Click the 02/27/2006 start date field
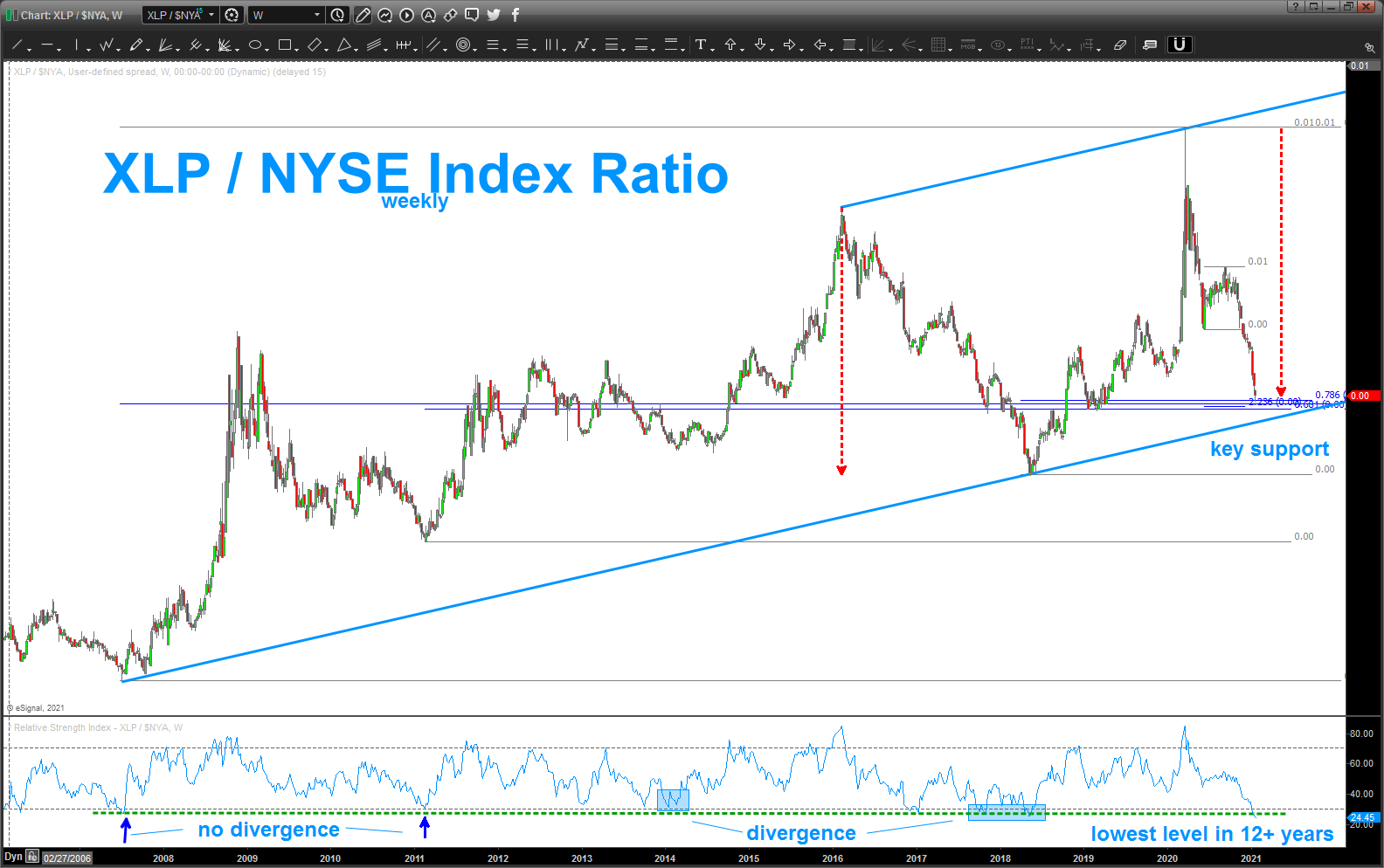 [x=67, y=858]
